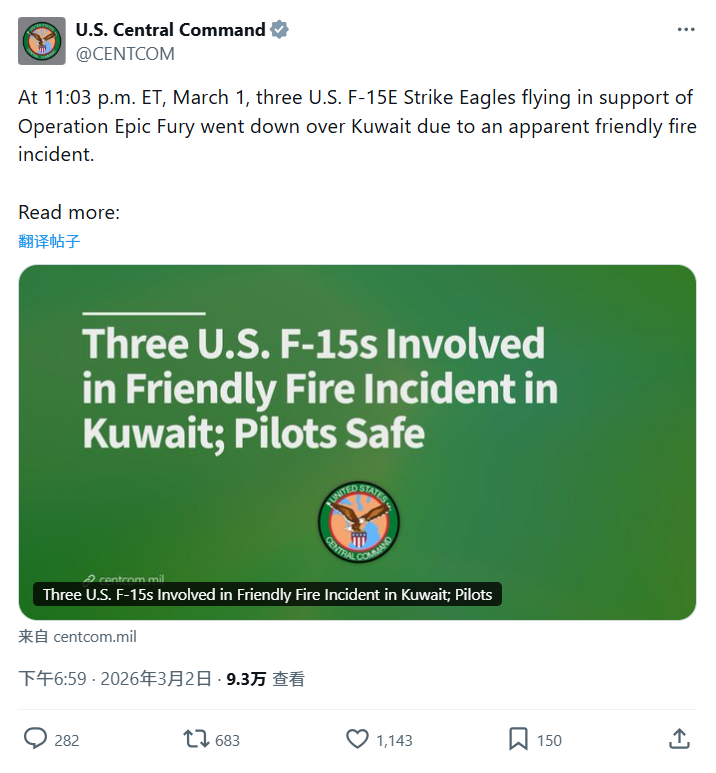Open the @CENTCOM handle link
Viewport: 716px width, 773px height.
pyautogui.click(x=125, y=54)
